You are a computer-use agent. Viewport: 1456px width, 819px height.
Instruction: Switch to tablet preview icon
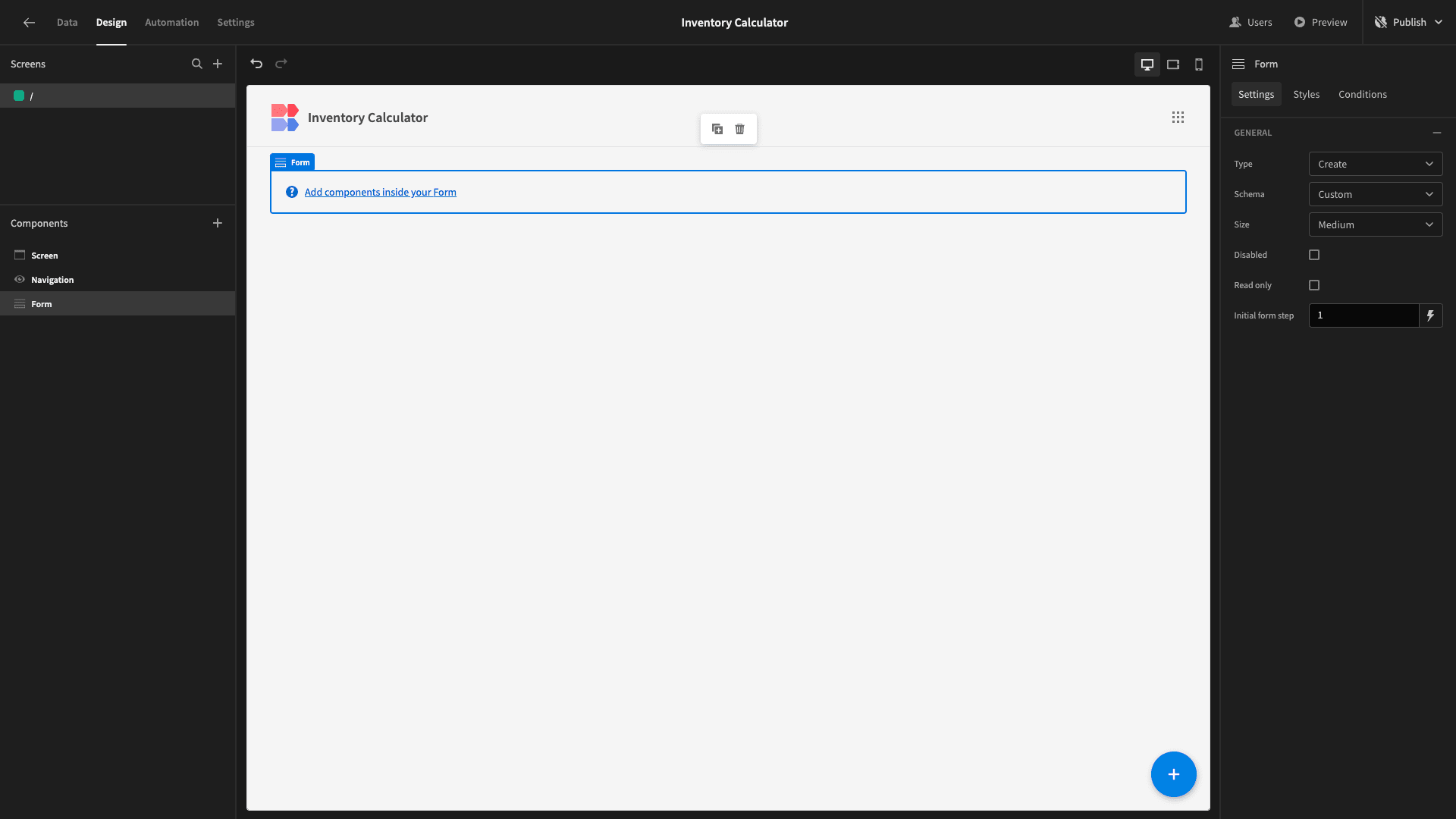pos(1173,64)
